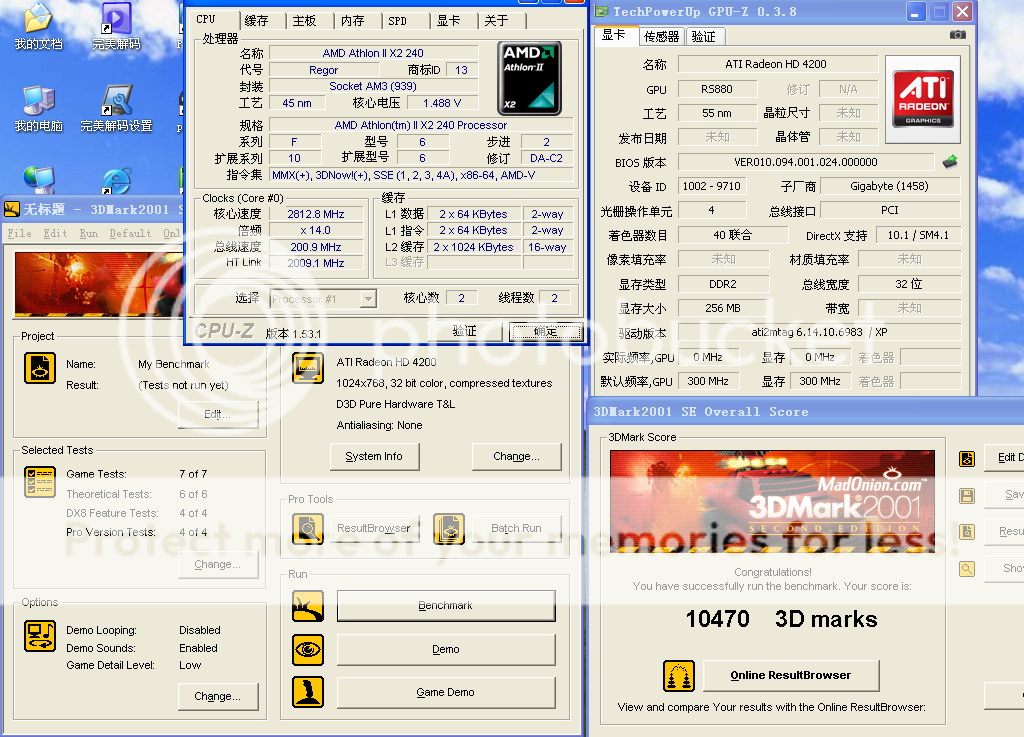Screen dimensions: 1024x737
Task: Click the Project icon in 3DMark2001
Action: (x=40, y=368)
